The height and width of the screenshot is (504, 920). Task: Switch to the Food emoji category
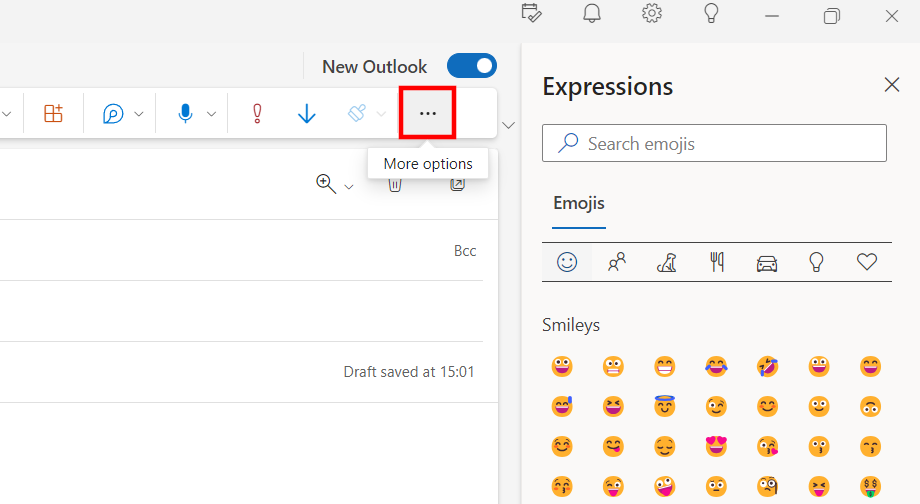click(x=717, y=262)
